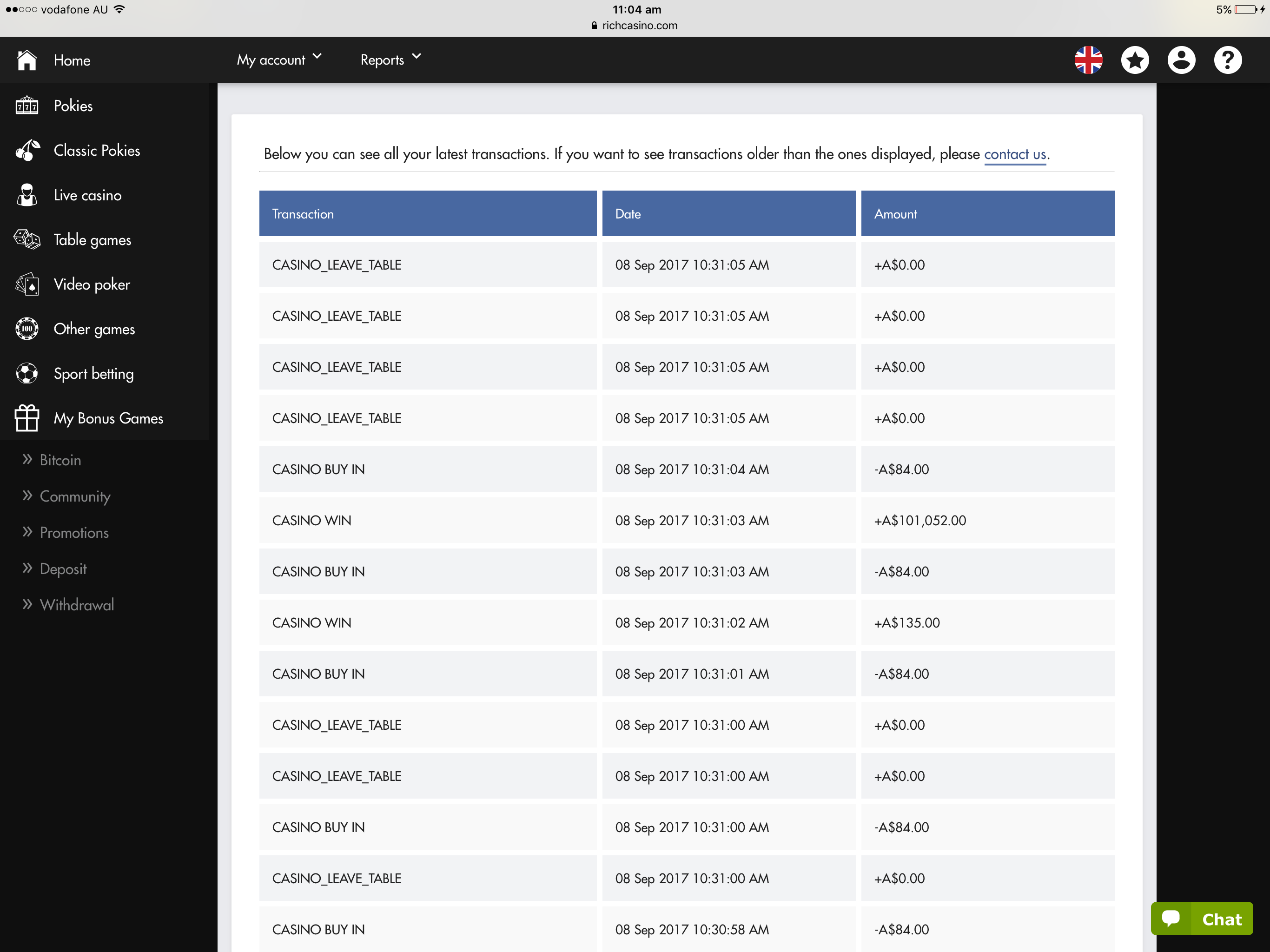Viewport: 1270px width, 952px height.
Task: Follow the contact us link
Action: point(1015,154)
